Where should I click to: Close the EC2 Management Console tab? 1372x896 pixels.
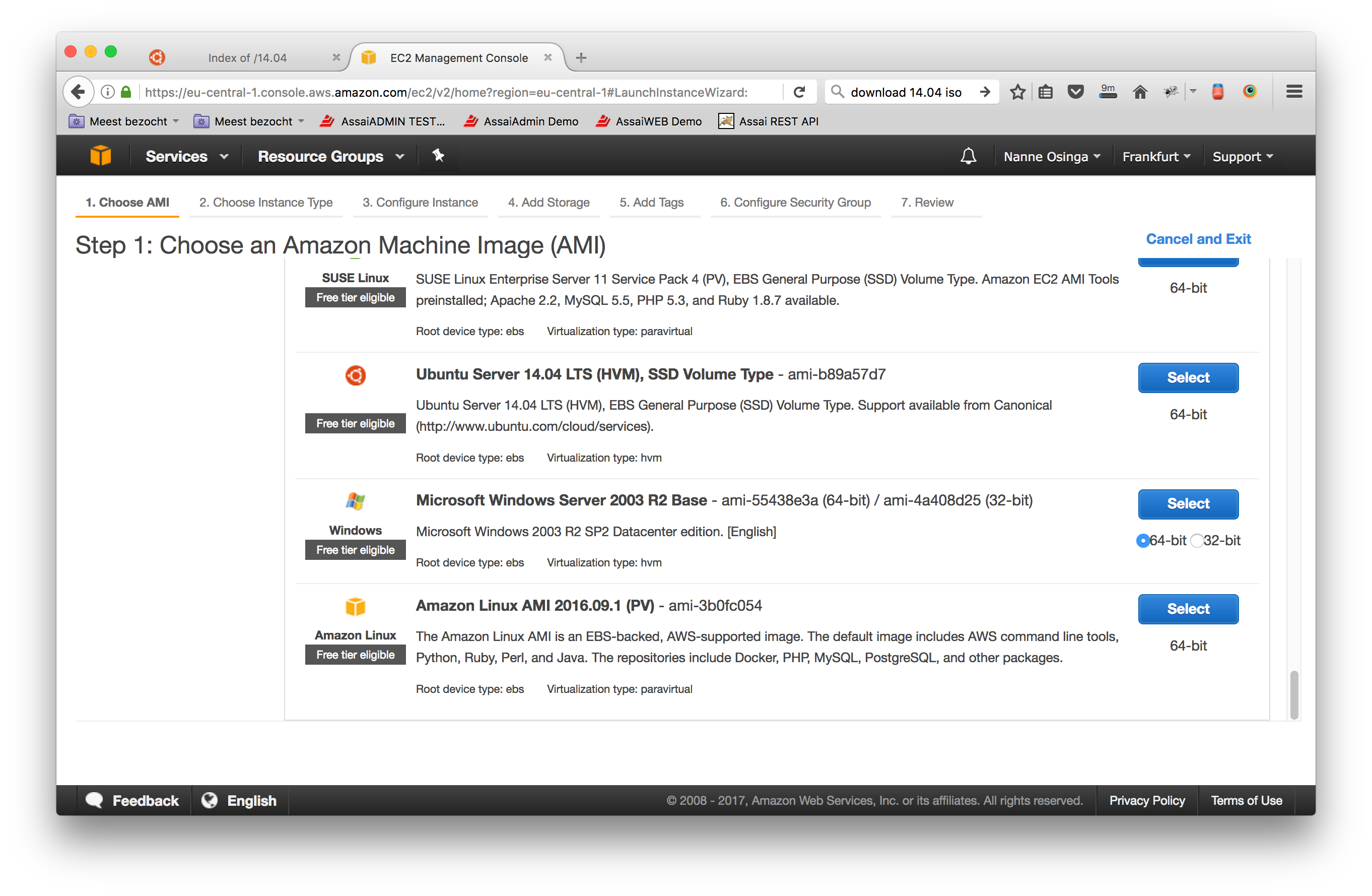click(x=547, y=57)
